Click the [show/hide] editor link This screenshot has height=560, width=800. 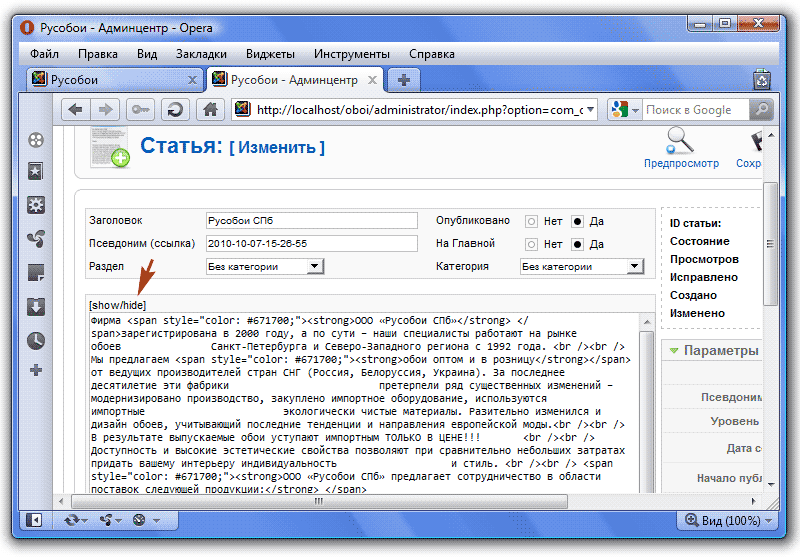tap(115, 304)
